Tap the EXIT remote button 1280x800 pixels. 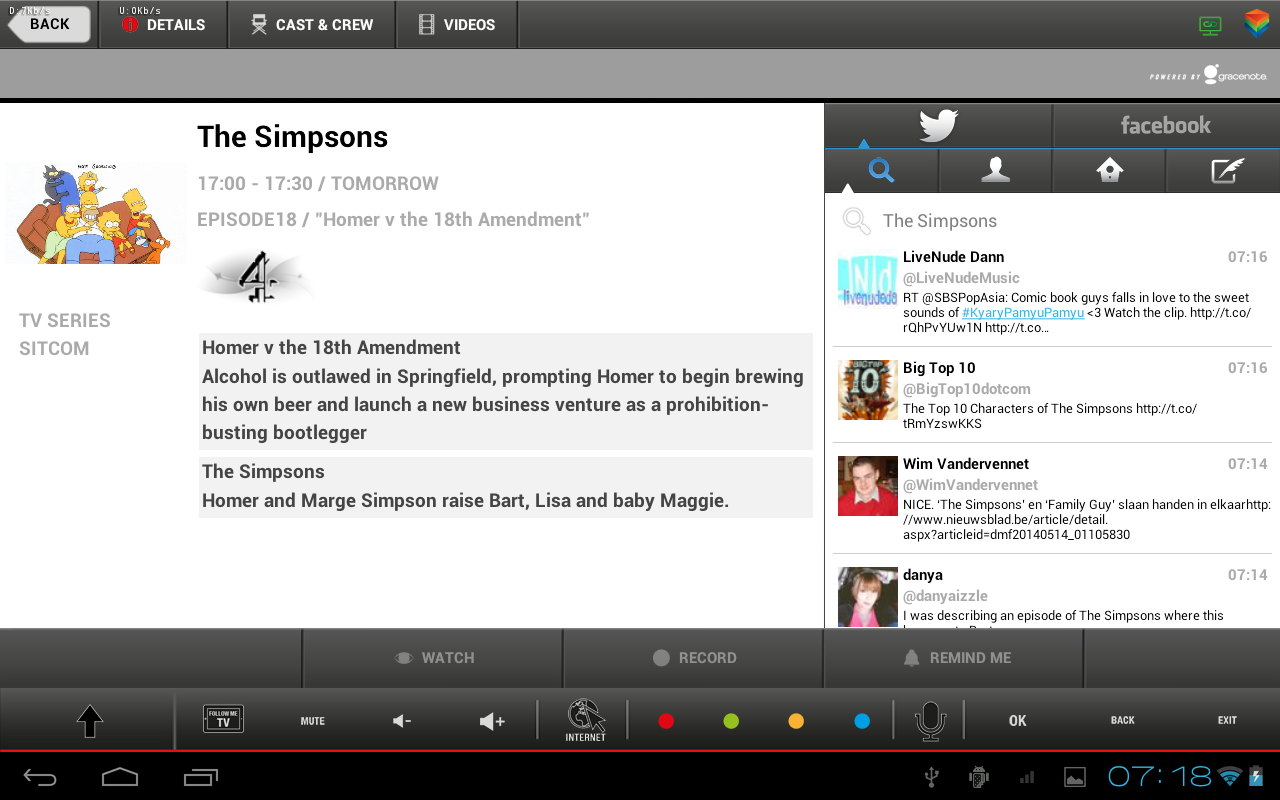coord(1227,721)
